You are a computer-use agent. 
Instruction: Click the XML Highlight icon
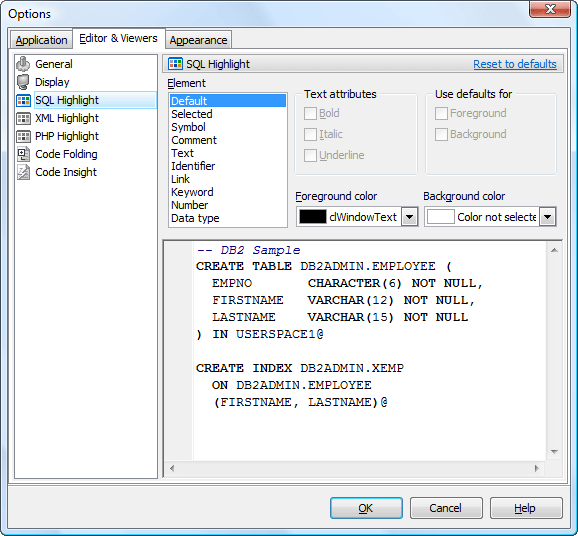coord(23,118)
